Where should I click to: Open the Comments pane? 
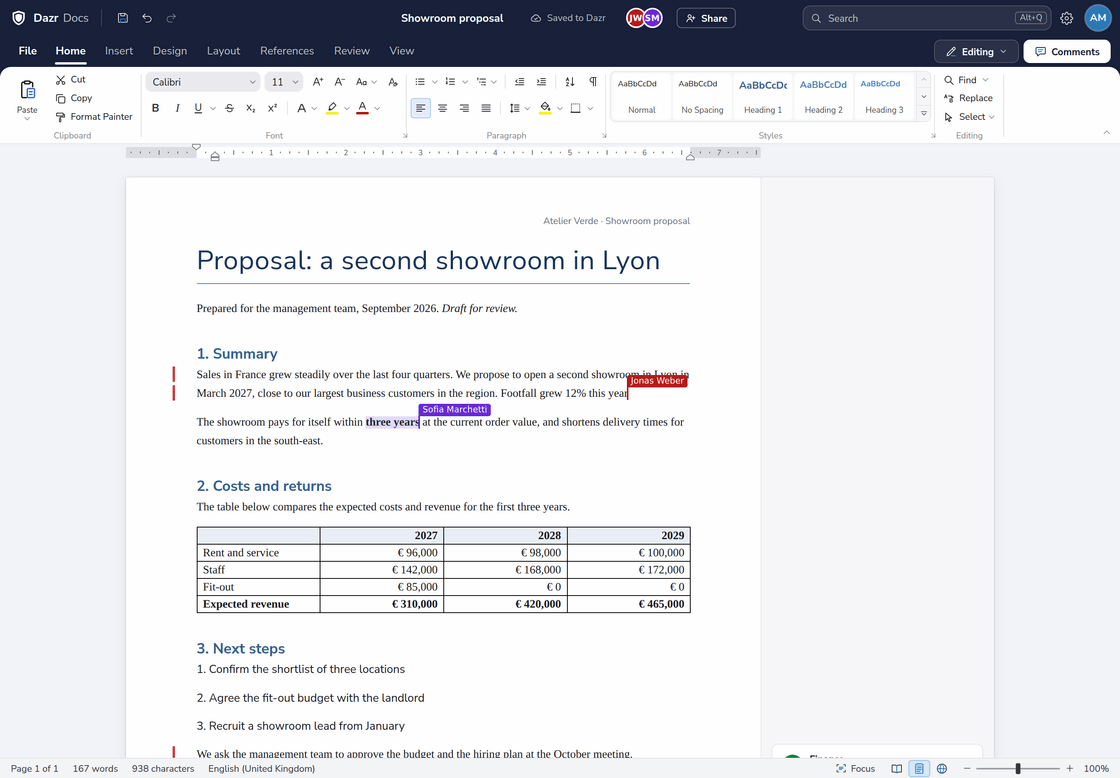1067,51
